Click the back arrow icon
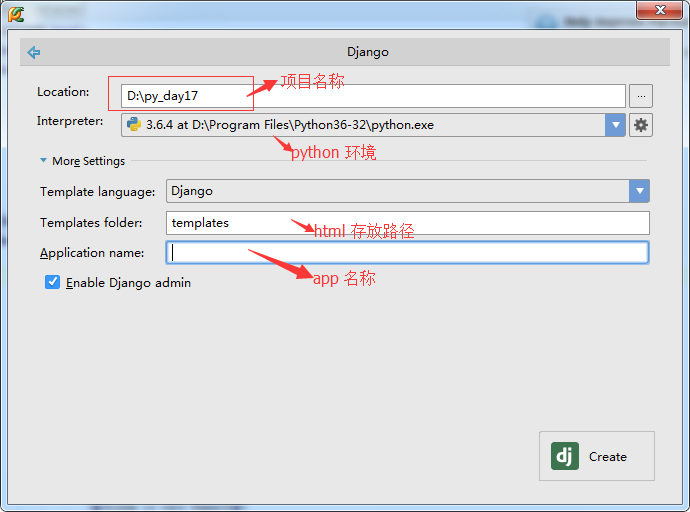Image resolution: width=690 pixels, height=512 pixels. [34, 52]
